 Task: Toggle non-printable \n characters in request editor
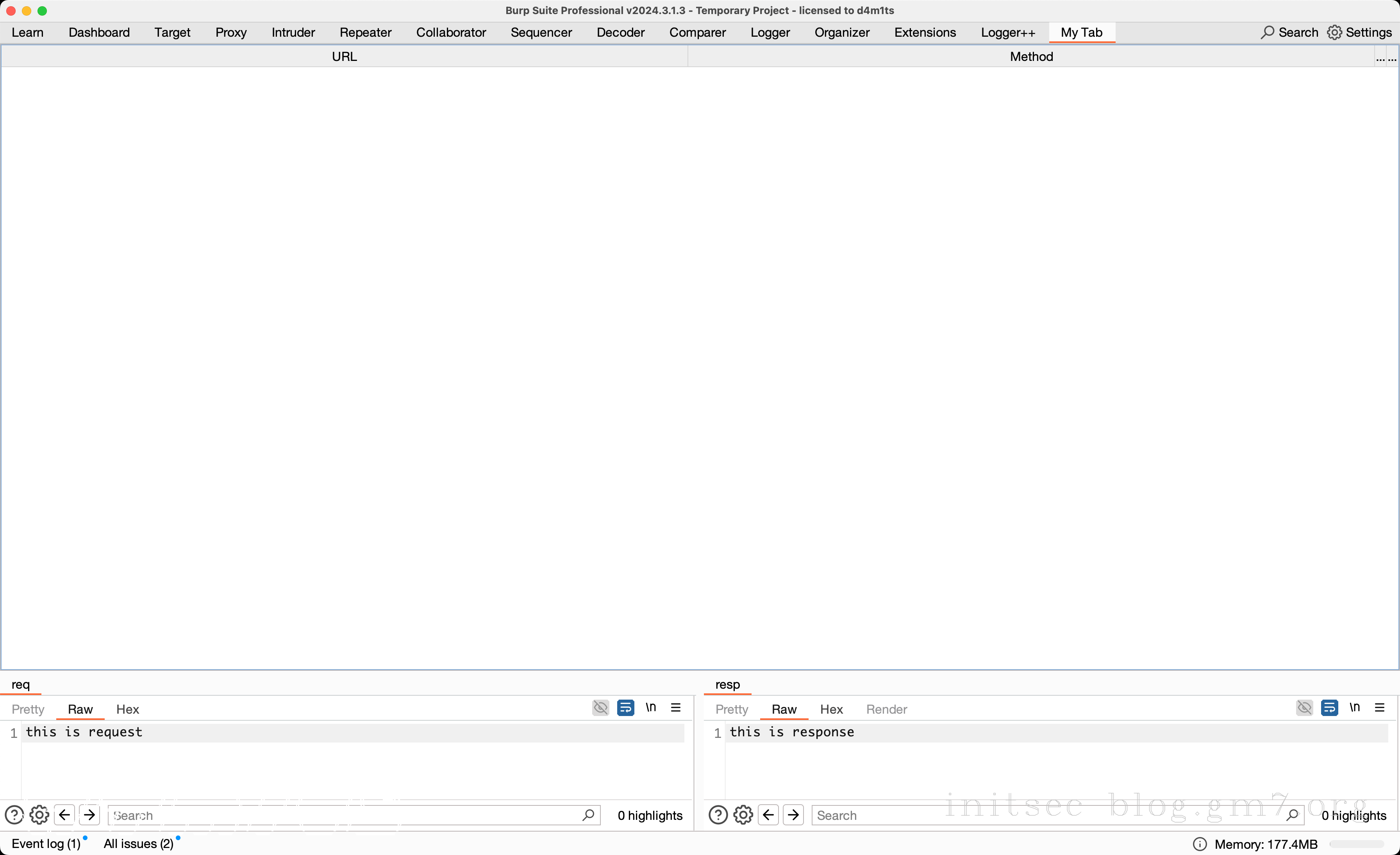650,708
